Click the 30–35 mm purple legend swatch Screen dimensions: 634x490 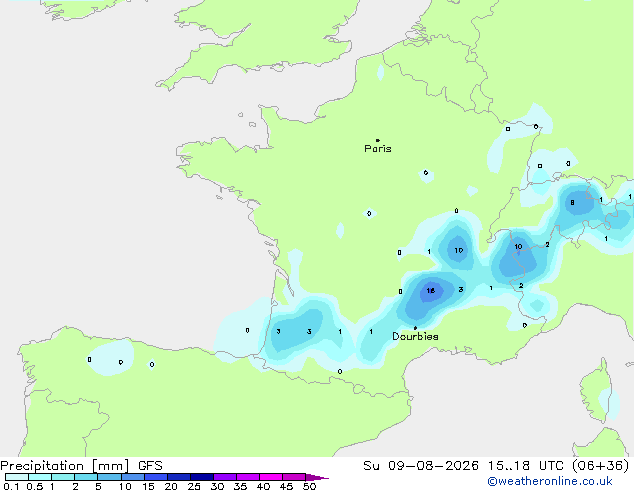224,477
